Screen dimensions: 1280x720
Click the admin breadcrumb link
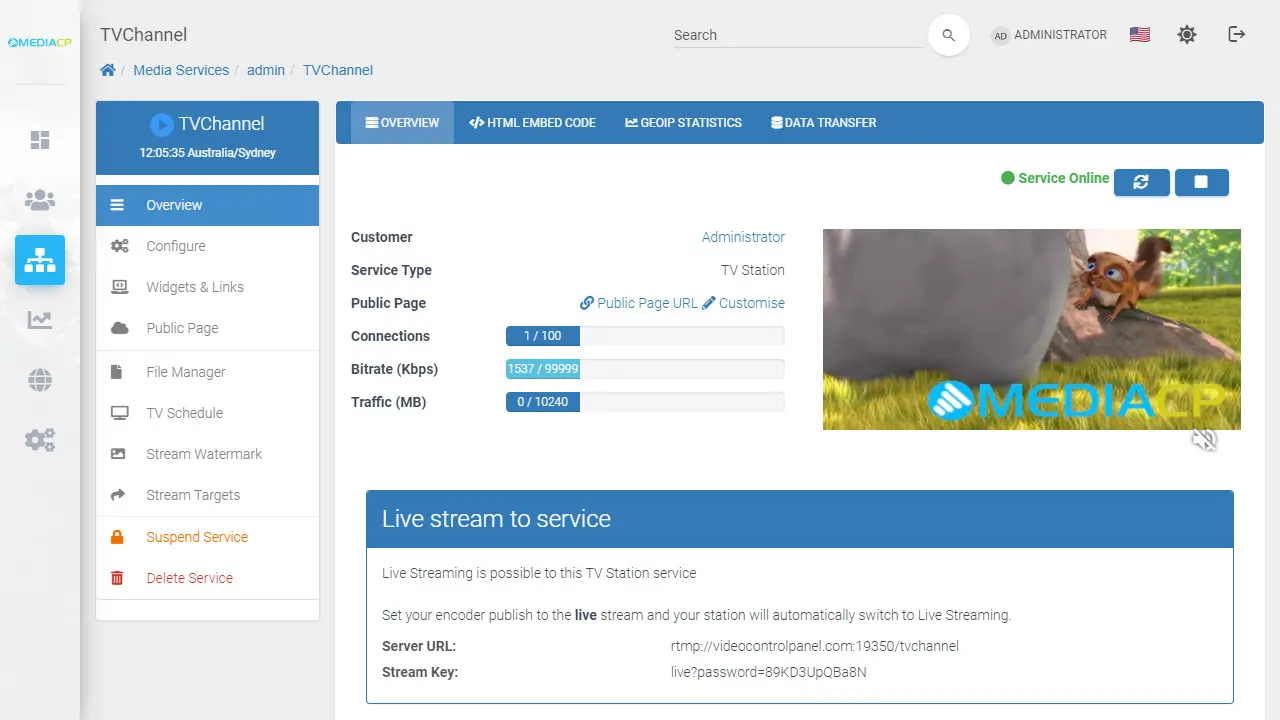click(x=266, y=70)
